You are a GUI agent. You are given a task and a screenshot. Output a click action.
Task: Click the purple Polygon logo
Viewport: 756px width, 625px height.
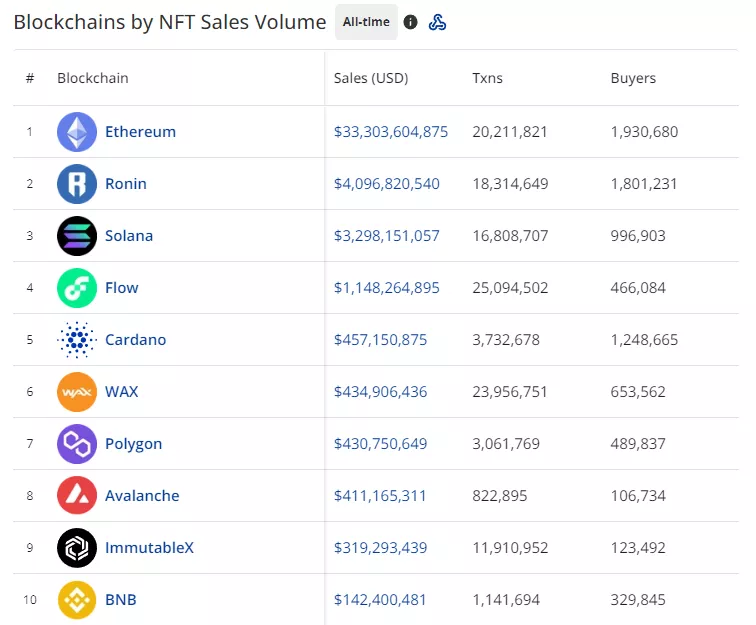coord(77,444)
